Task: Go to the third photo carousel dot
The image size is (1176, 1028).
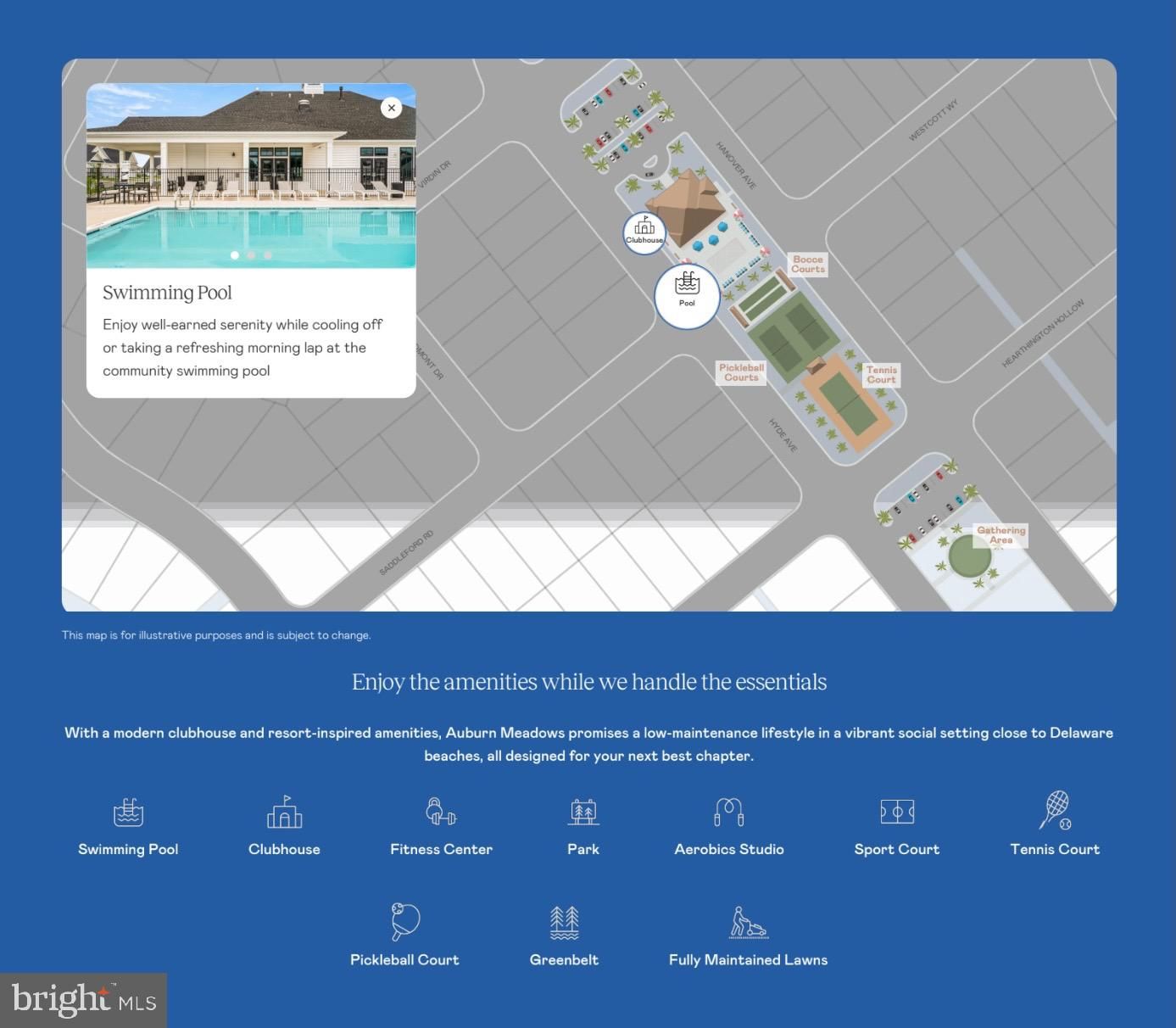Action: [x=268, y=255]
